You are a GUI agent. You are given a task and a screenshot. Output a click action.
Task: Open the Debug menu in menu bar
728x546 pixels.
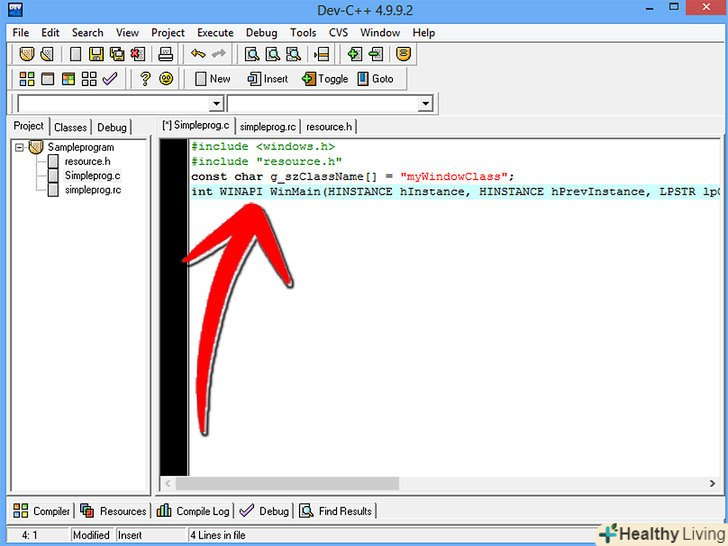[261, 32]
